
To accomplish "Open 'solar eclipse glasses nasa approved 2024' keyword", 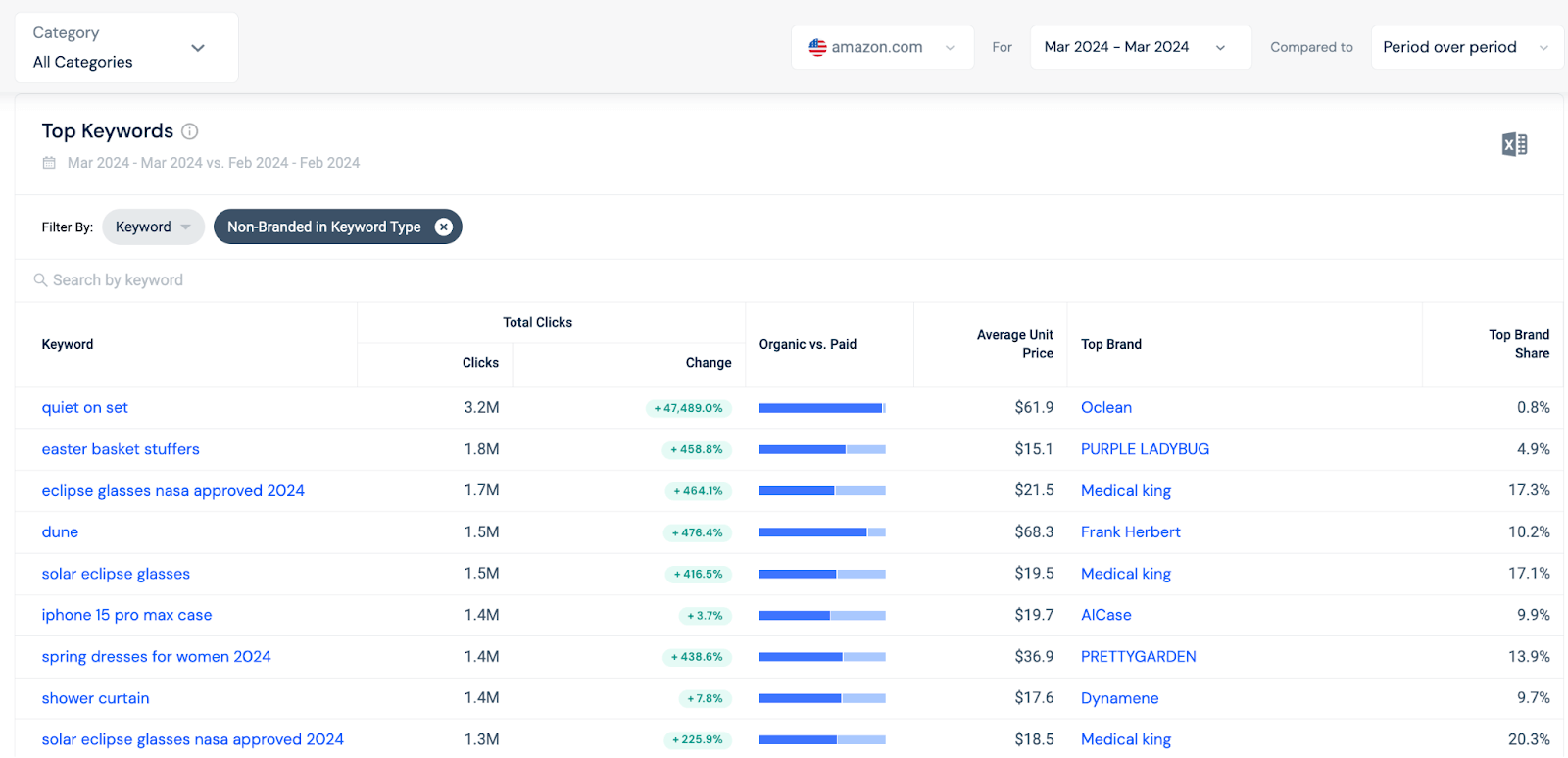I will pos(192,739).
